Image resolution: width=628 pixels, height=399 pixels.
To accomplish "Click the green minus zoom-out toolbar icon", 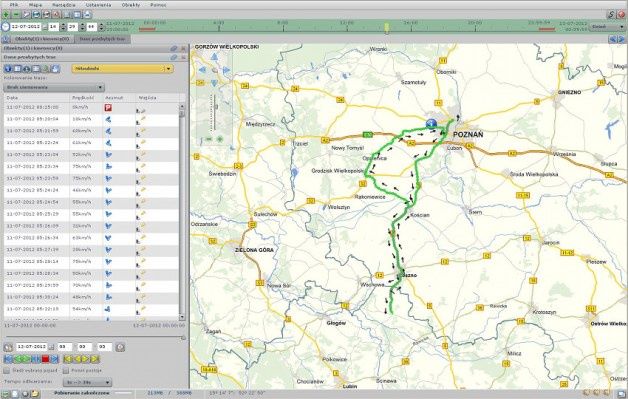I will [16, 15].
